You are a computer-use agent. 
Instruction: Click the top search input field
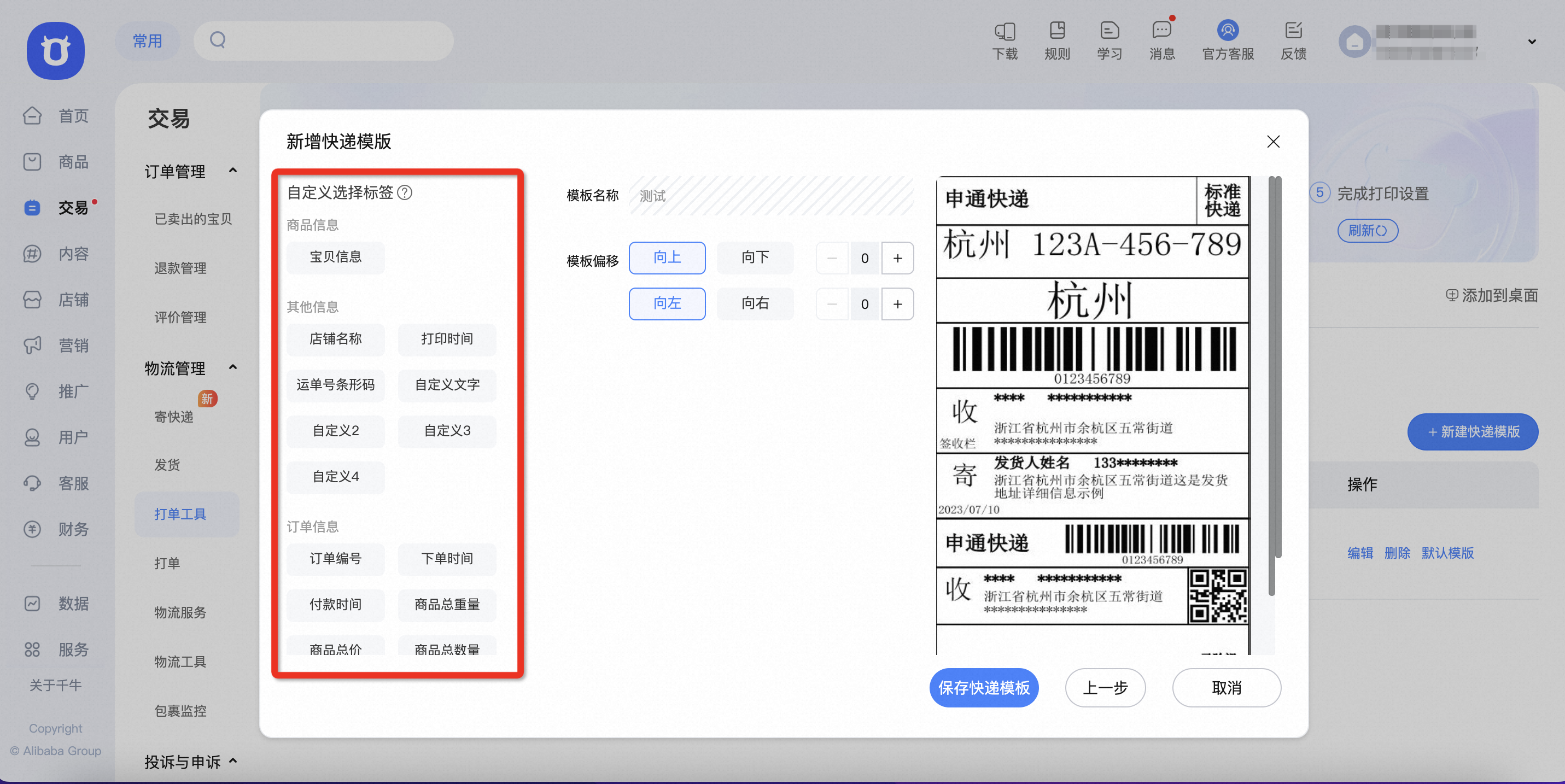324,40
